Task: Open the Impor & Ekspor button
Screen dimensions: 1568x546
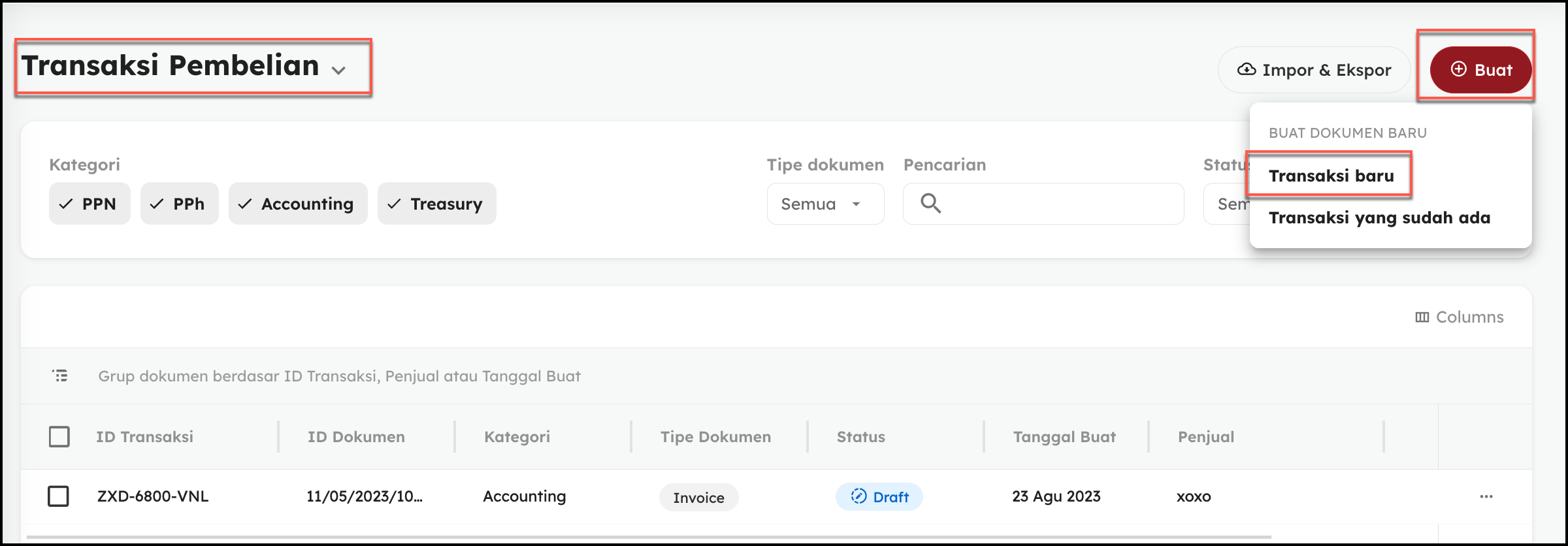Action: [x=1314, y=70]
